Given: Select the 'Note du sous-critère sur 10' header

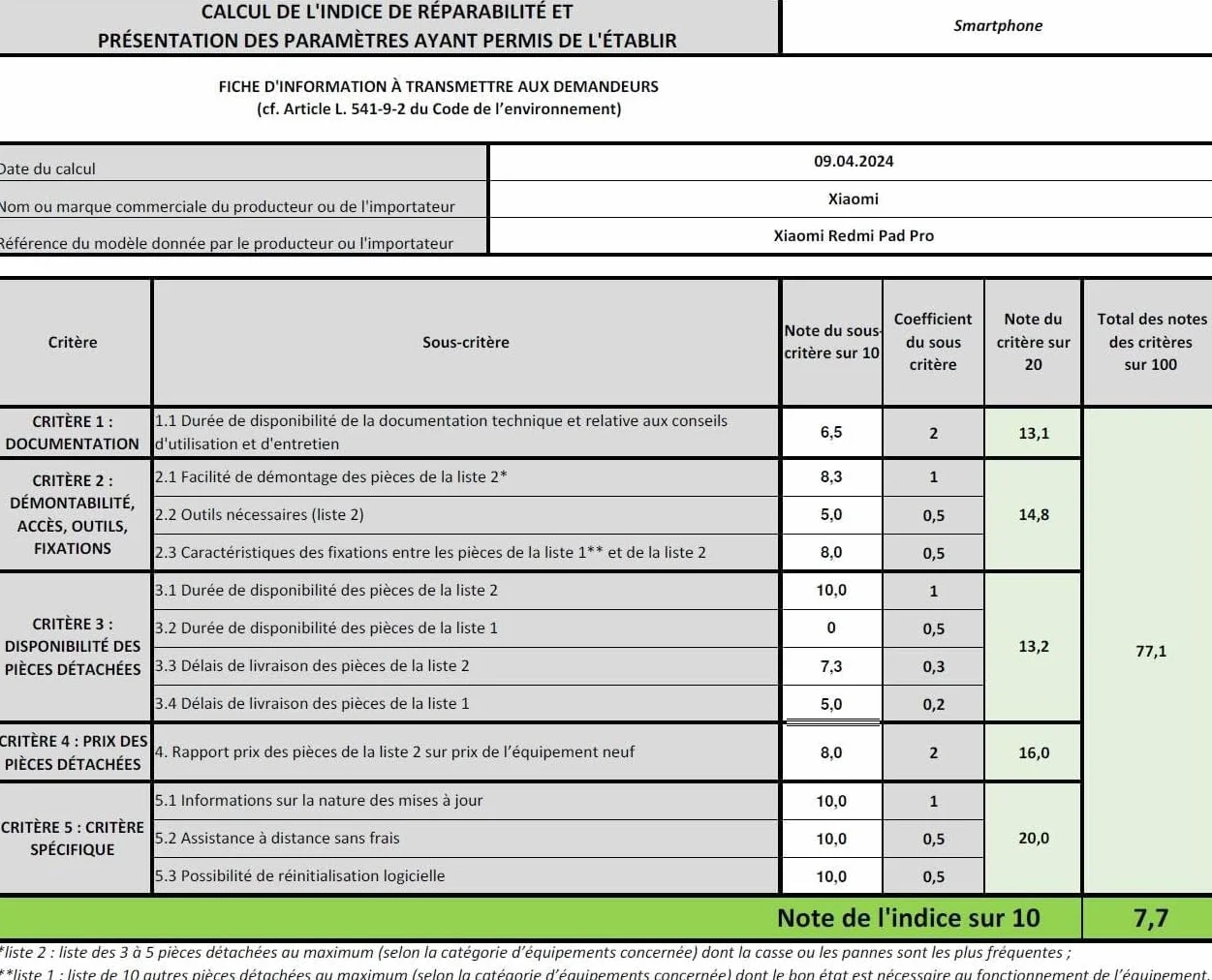Looking at the screenshot, I should (831, 342).
